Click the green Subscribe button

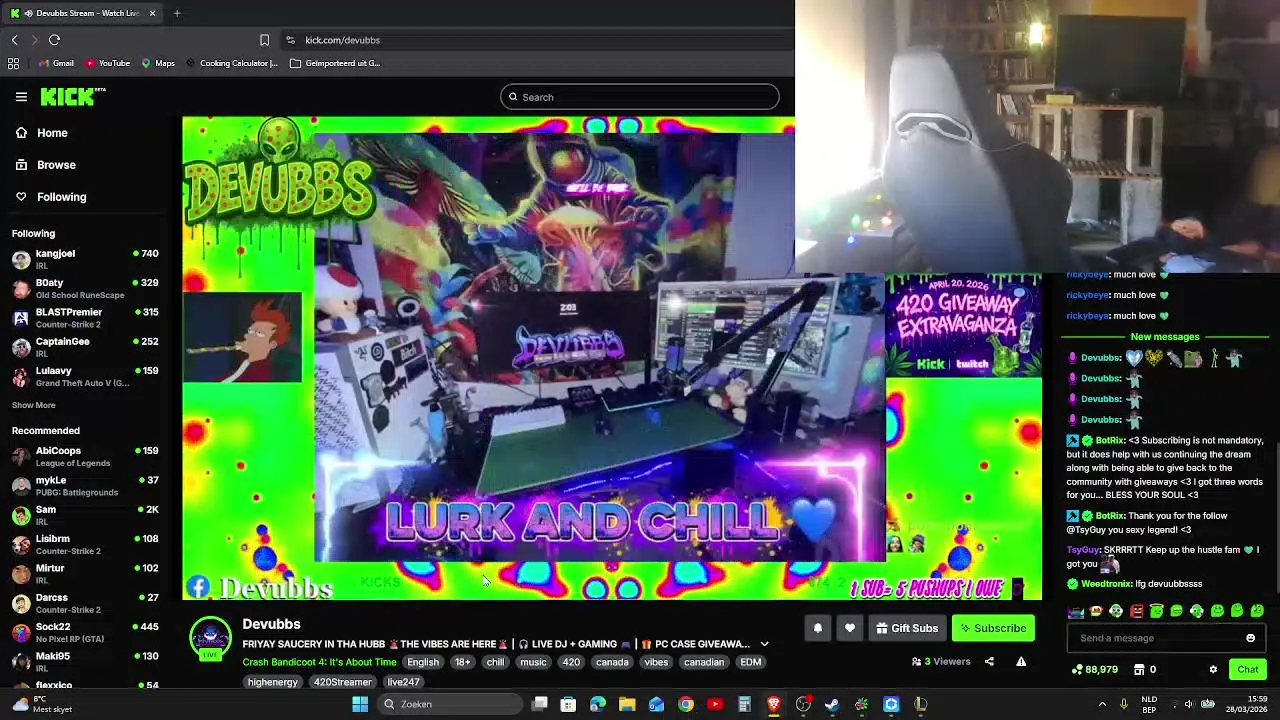(x=993, y=628)
